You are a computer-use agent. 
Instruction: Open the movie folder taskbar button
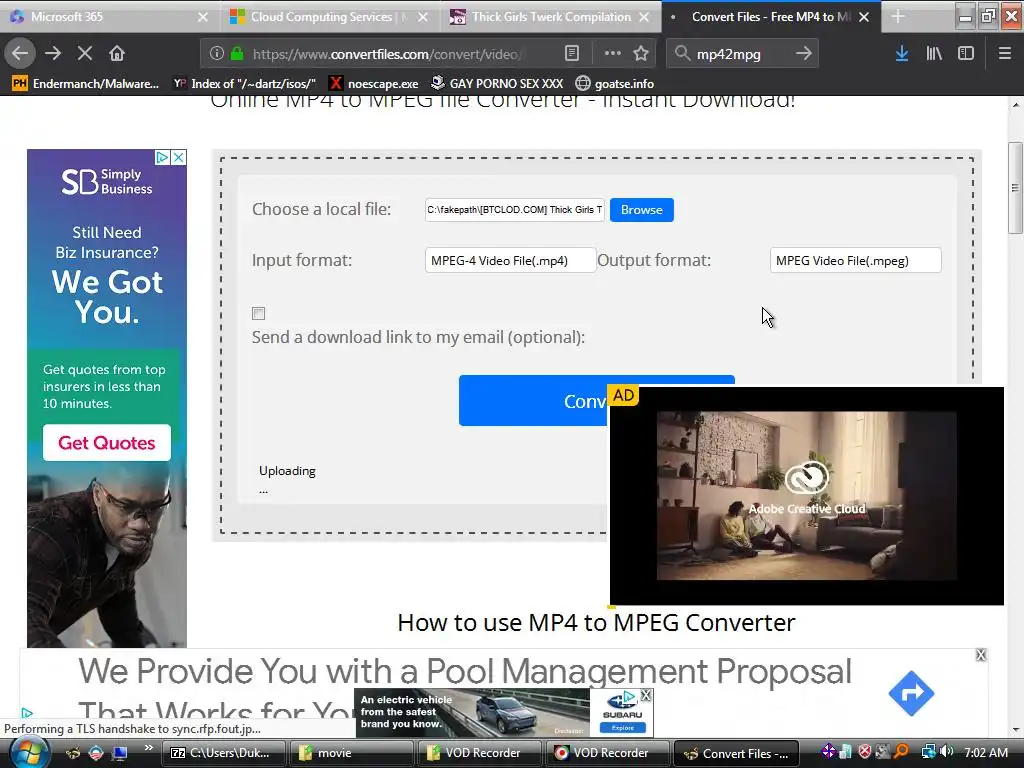351,753
